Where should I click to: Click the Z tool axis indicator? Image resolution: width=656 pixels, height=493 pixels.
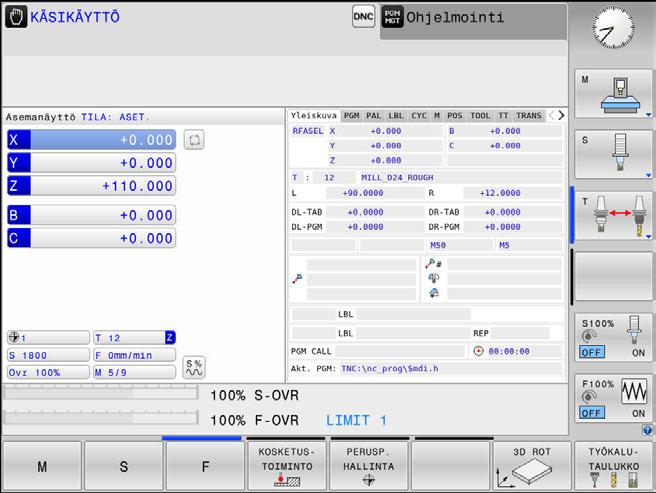pos(169,337)
